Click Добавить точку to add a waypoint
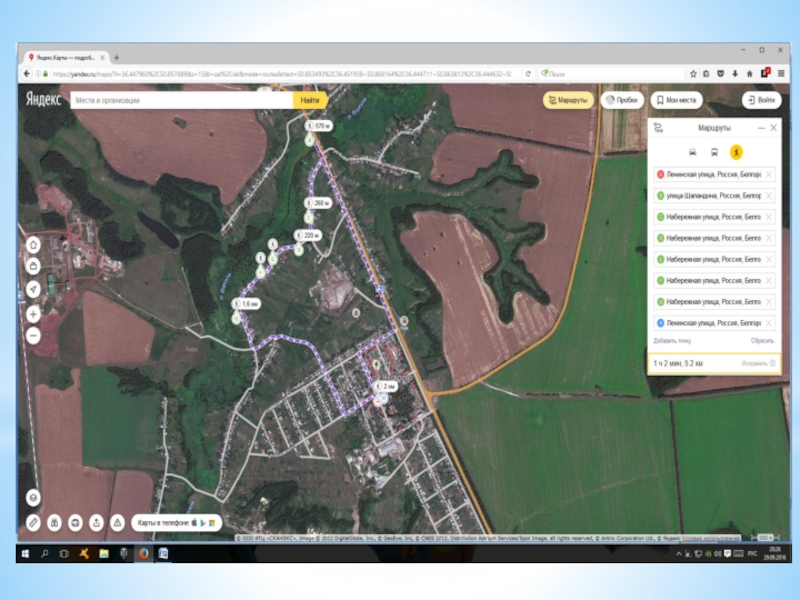Screen dimensions: 800x600 coord(674,341)
